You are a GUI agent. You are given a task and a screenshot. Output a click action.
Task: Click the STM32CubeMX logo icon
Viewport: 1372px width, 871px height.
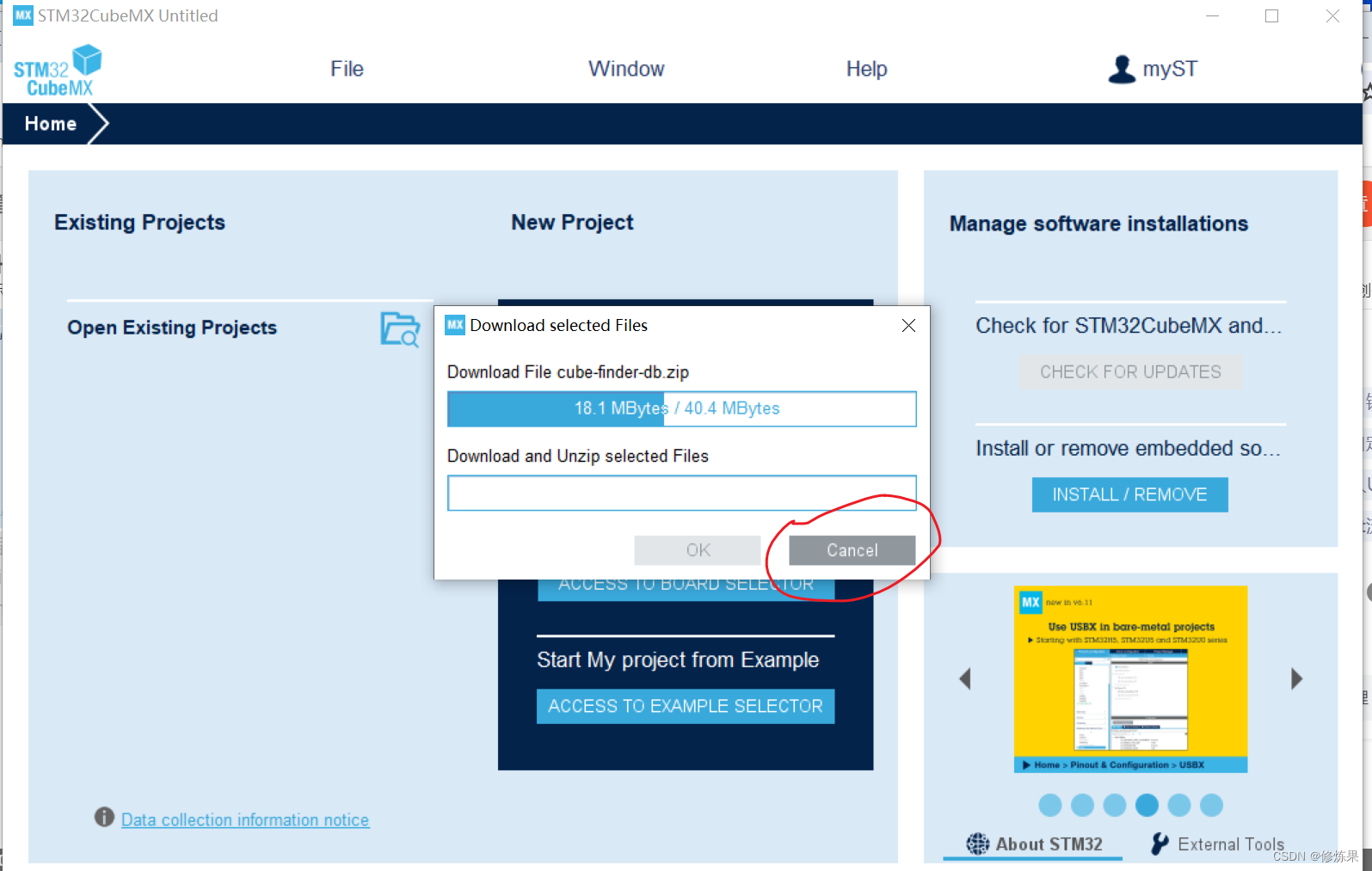click(57, 71)
